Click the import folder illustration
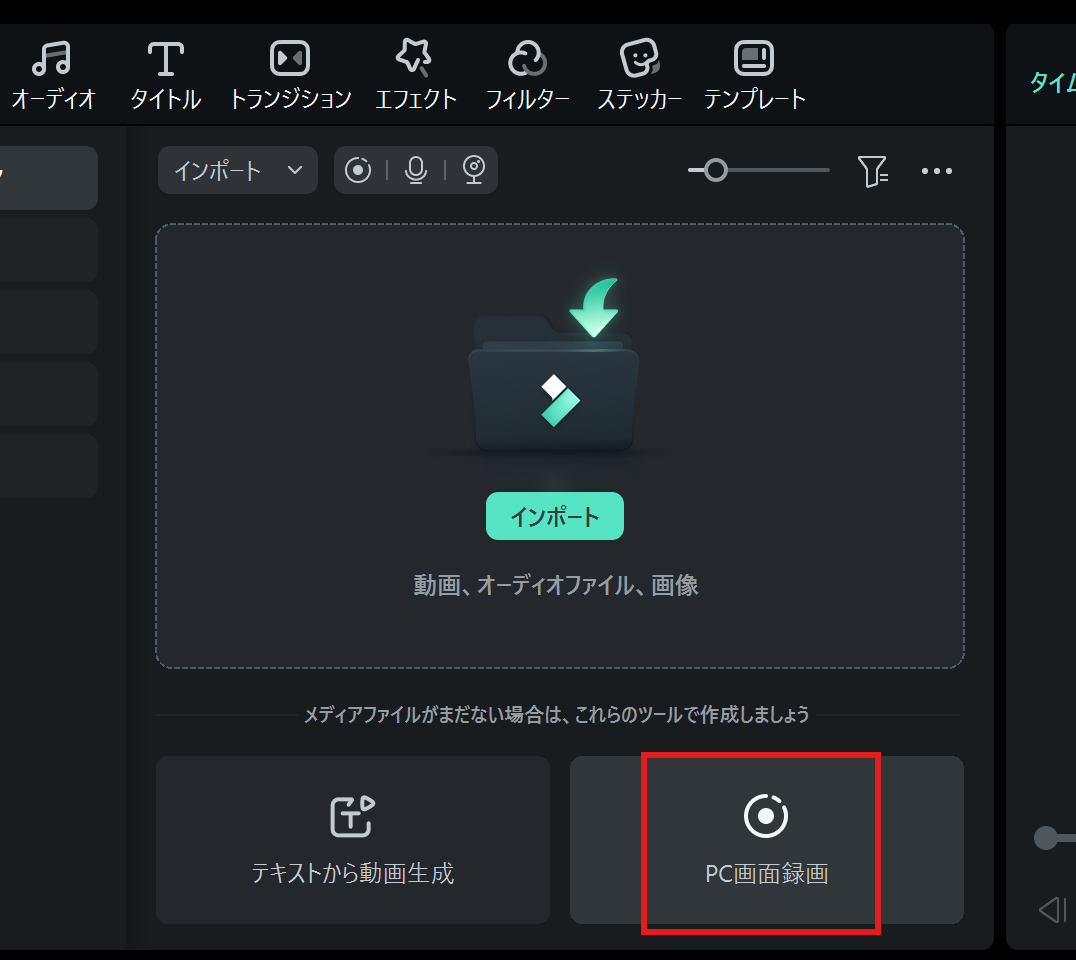The height and width of the screenshot is (960, 1076). (x=554, y=365)
